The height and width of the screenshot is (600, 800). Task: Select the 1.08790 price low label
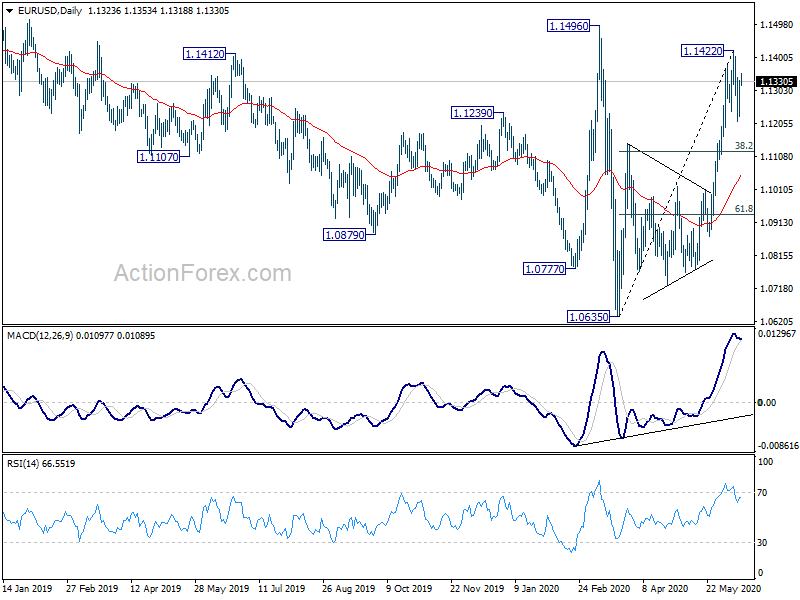344,235
